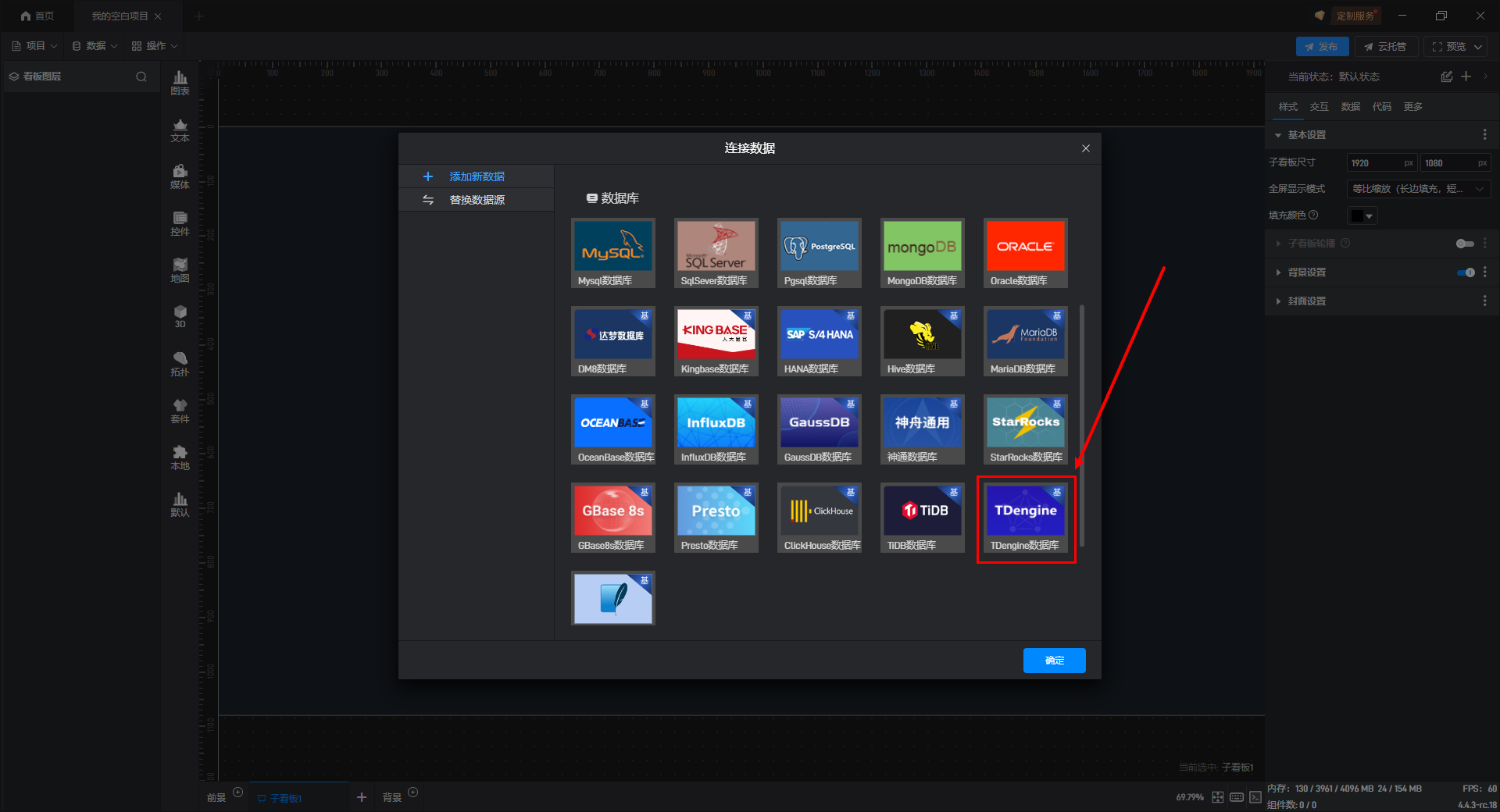
Task: Select 替换数据源 in the dialog sidebar
Action: tap(477, 200)
